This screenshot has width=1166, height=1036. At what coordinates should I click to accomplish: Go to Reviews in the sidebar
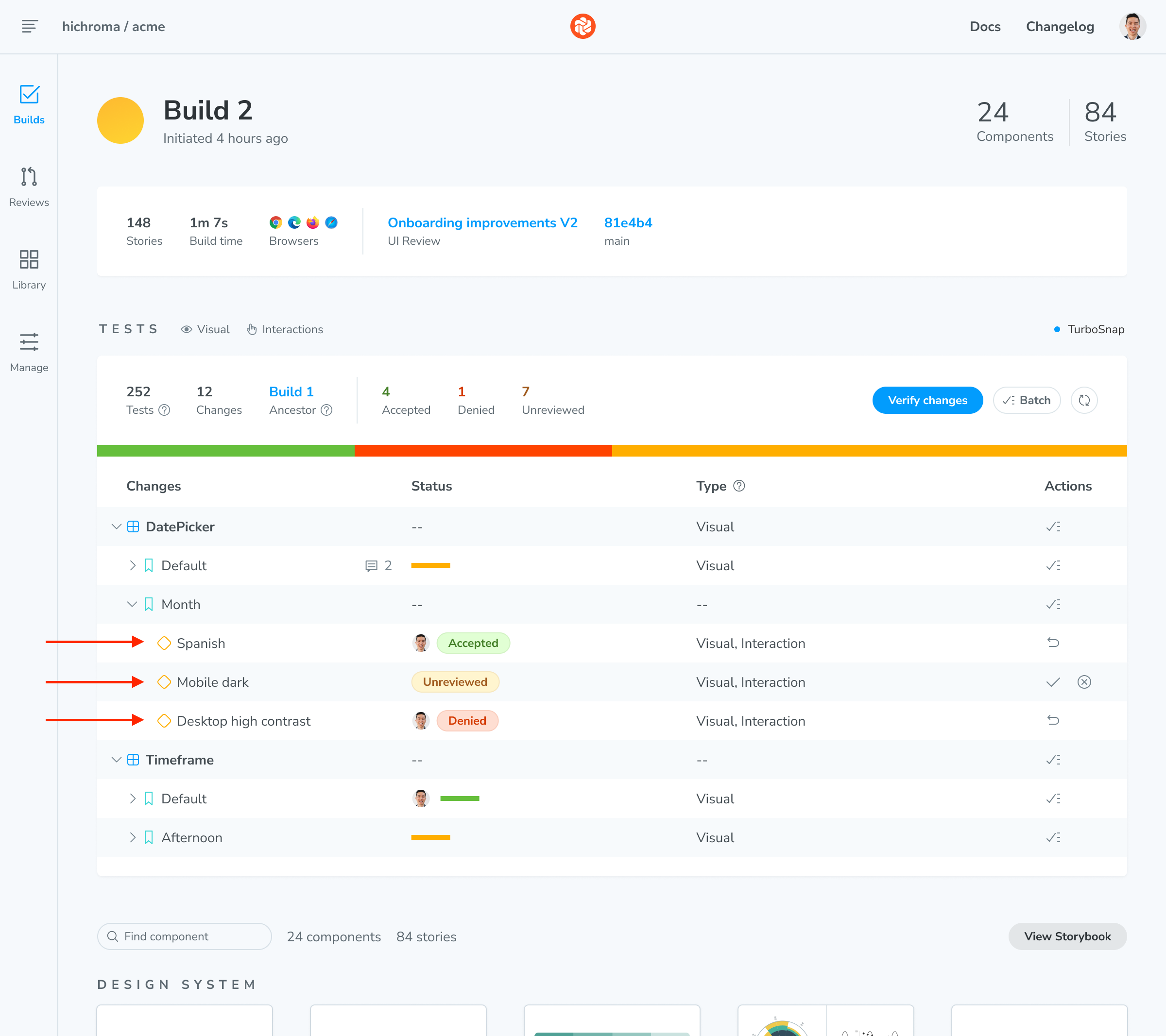[x=29, y=187]
